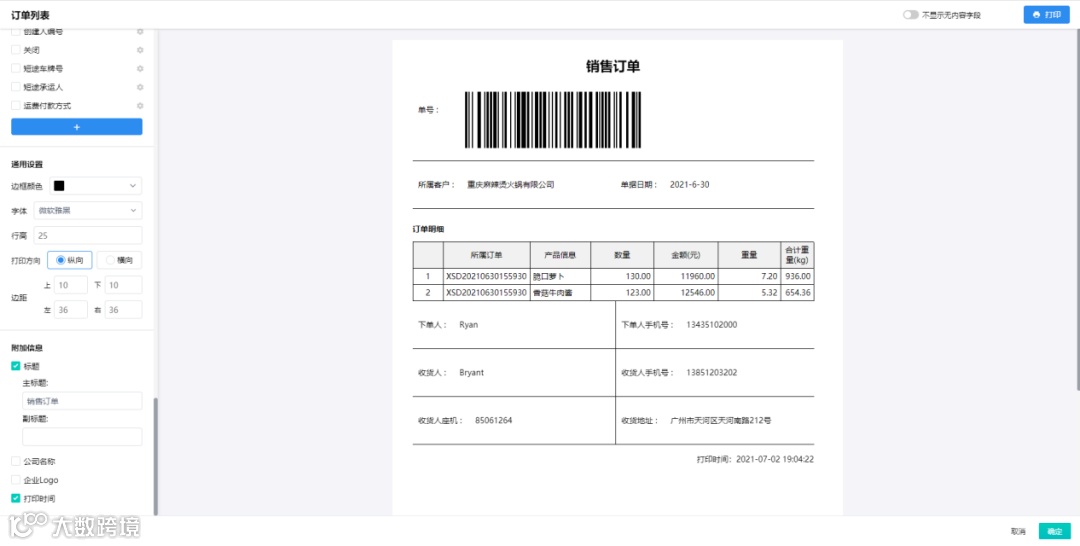Check the 运费付款方式 checkbox

[x=16, y=106]
